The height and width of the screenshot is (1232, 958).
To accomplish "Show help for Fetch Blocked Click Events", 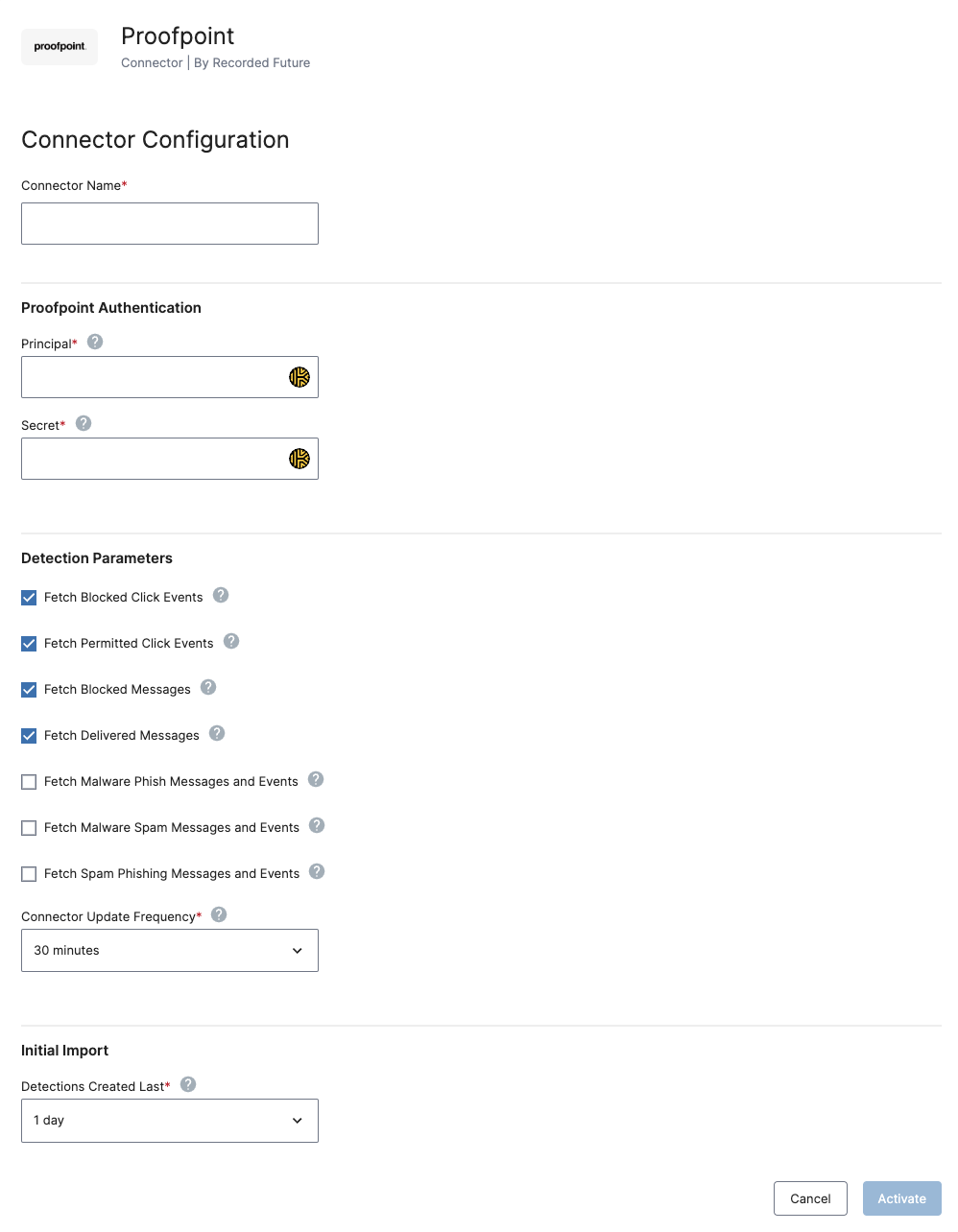I will [x=221, y=595].
